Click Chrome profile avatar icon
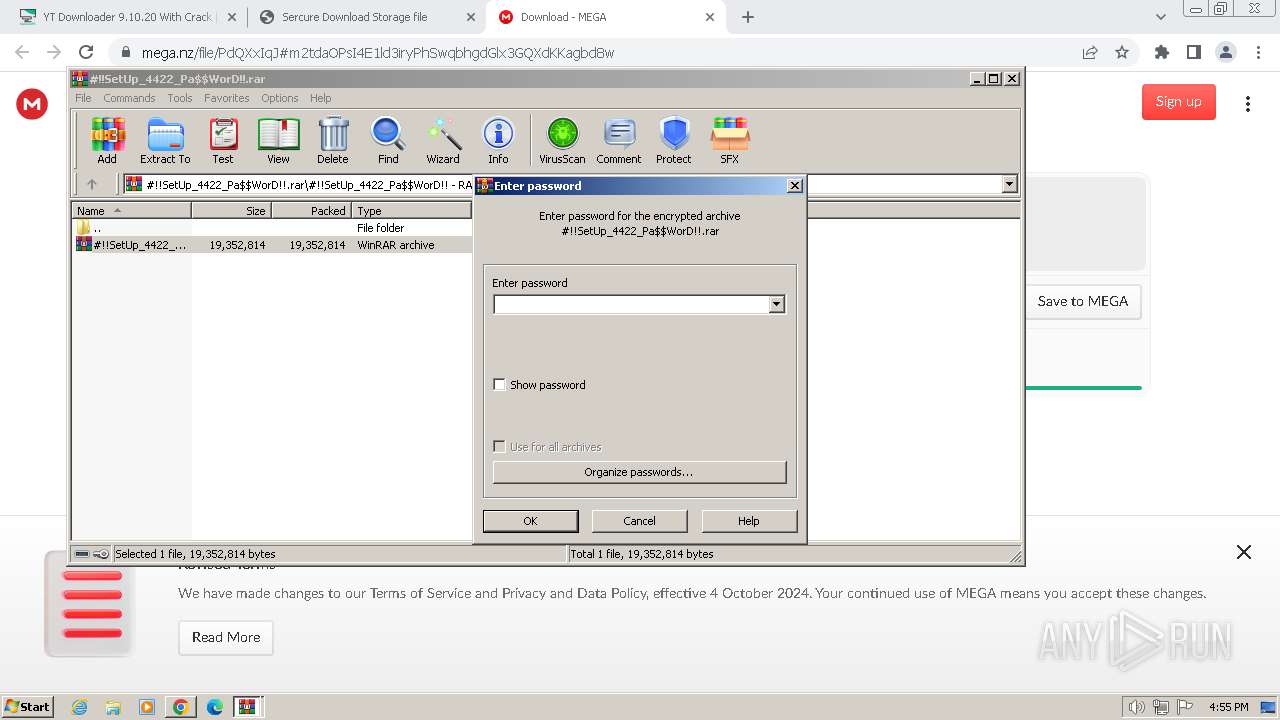1280x720 pixels. [1226, 52]
